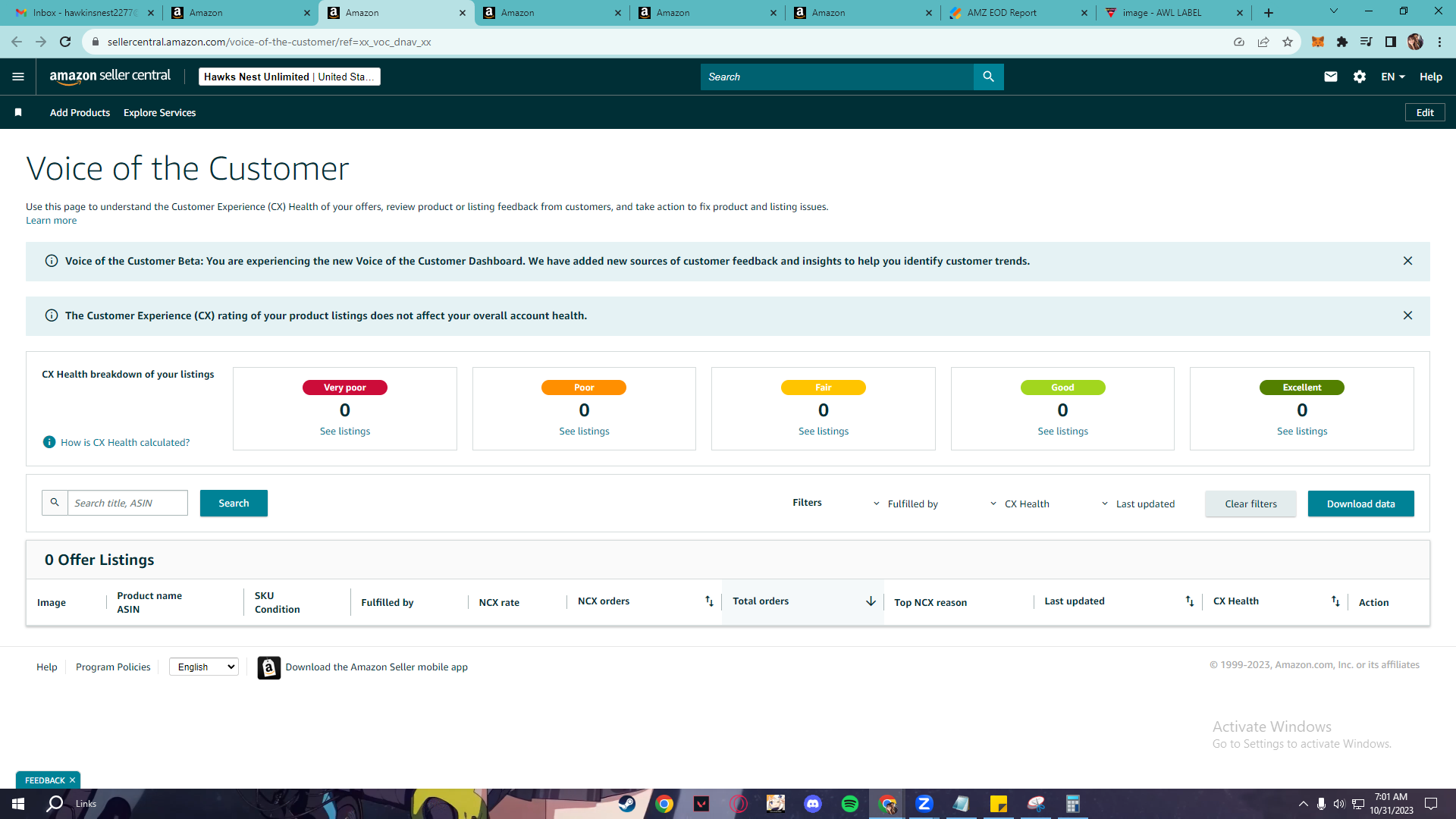Click the Clear filters button

(1250, 504)
